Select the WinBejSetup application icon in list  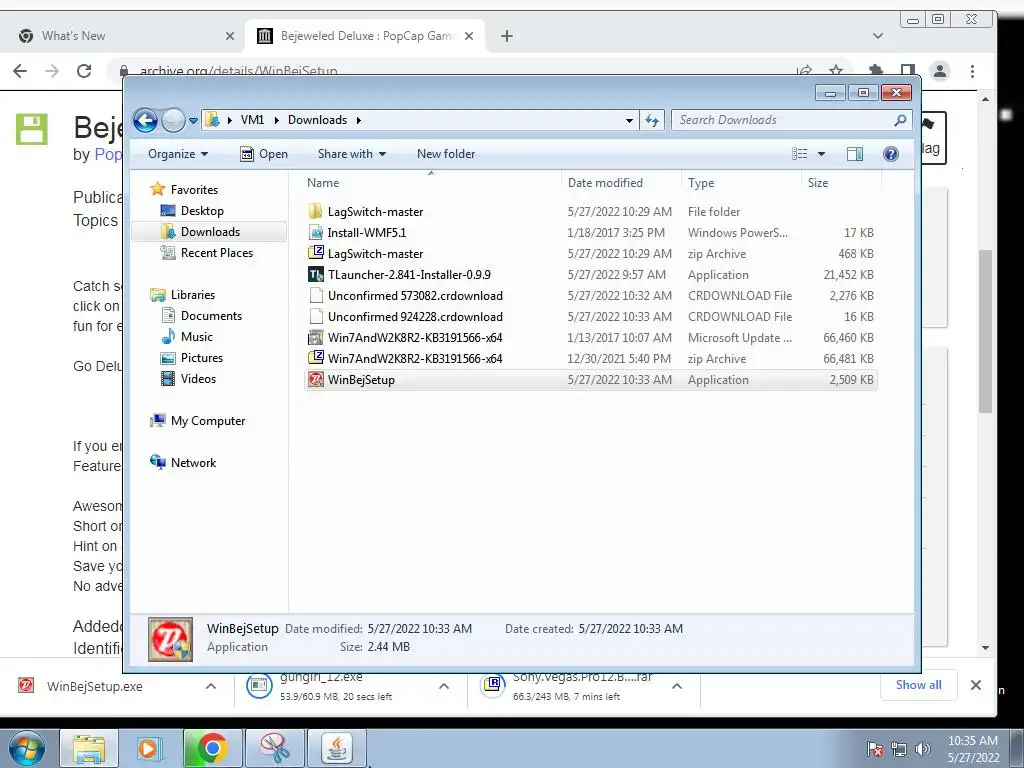(315, 379)
